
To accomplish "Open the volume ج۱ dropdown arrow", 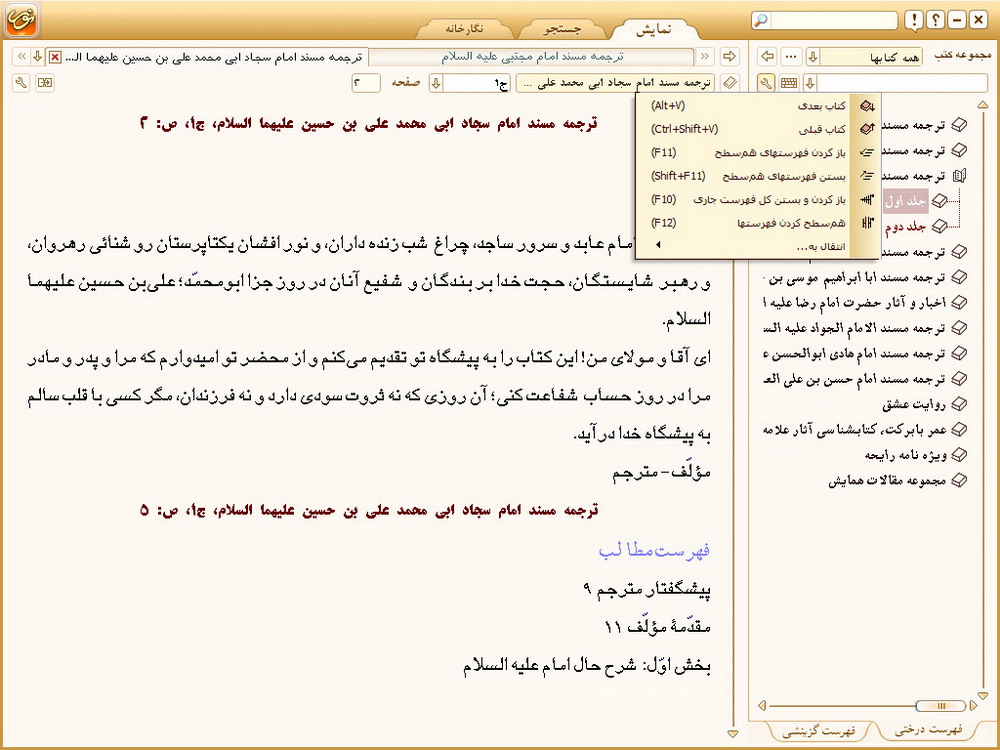I will click(436, 83).
